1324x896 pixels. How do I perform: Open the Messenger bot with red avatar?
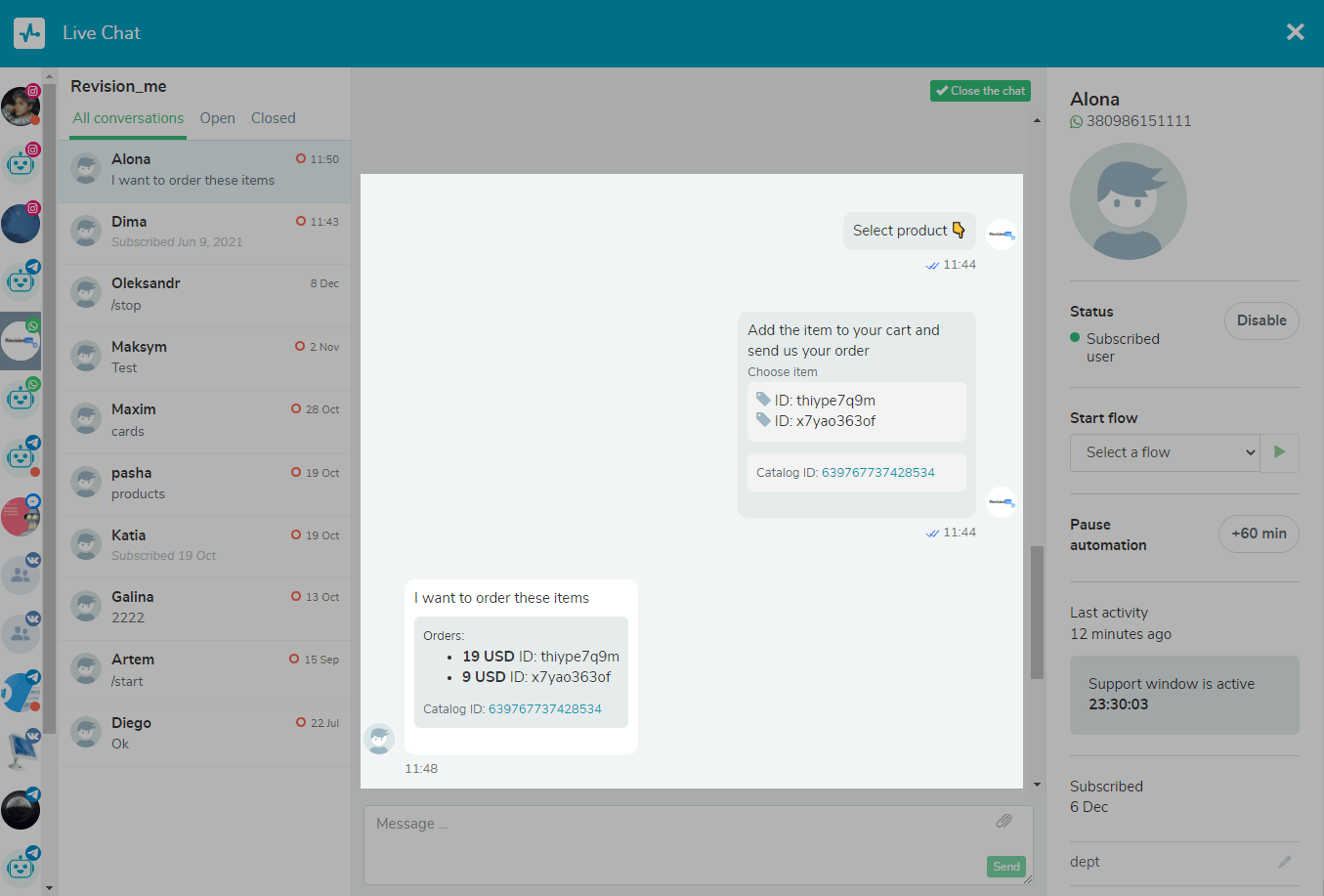(x=21, y=516)
